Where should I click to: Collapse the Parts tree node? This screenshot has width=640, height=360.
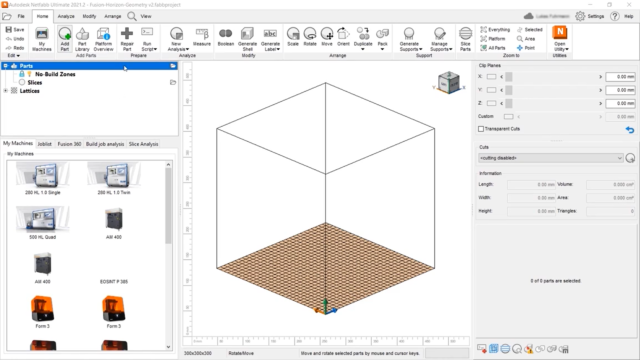[x=5, y=66]
